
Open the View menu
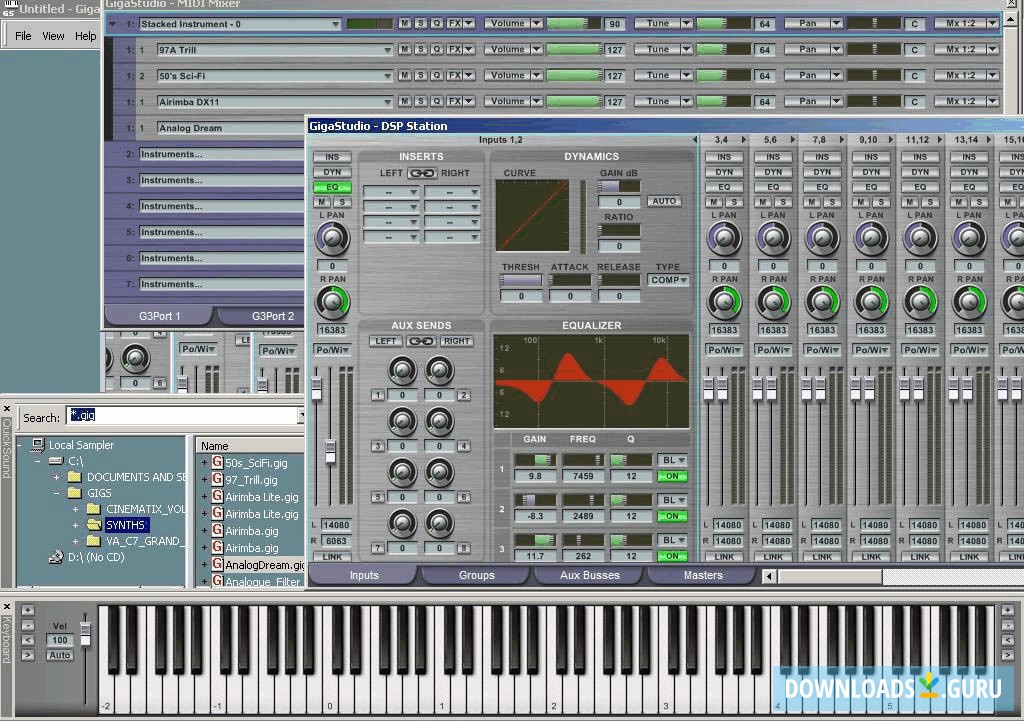pyautogui.click(x=53, y=35)
